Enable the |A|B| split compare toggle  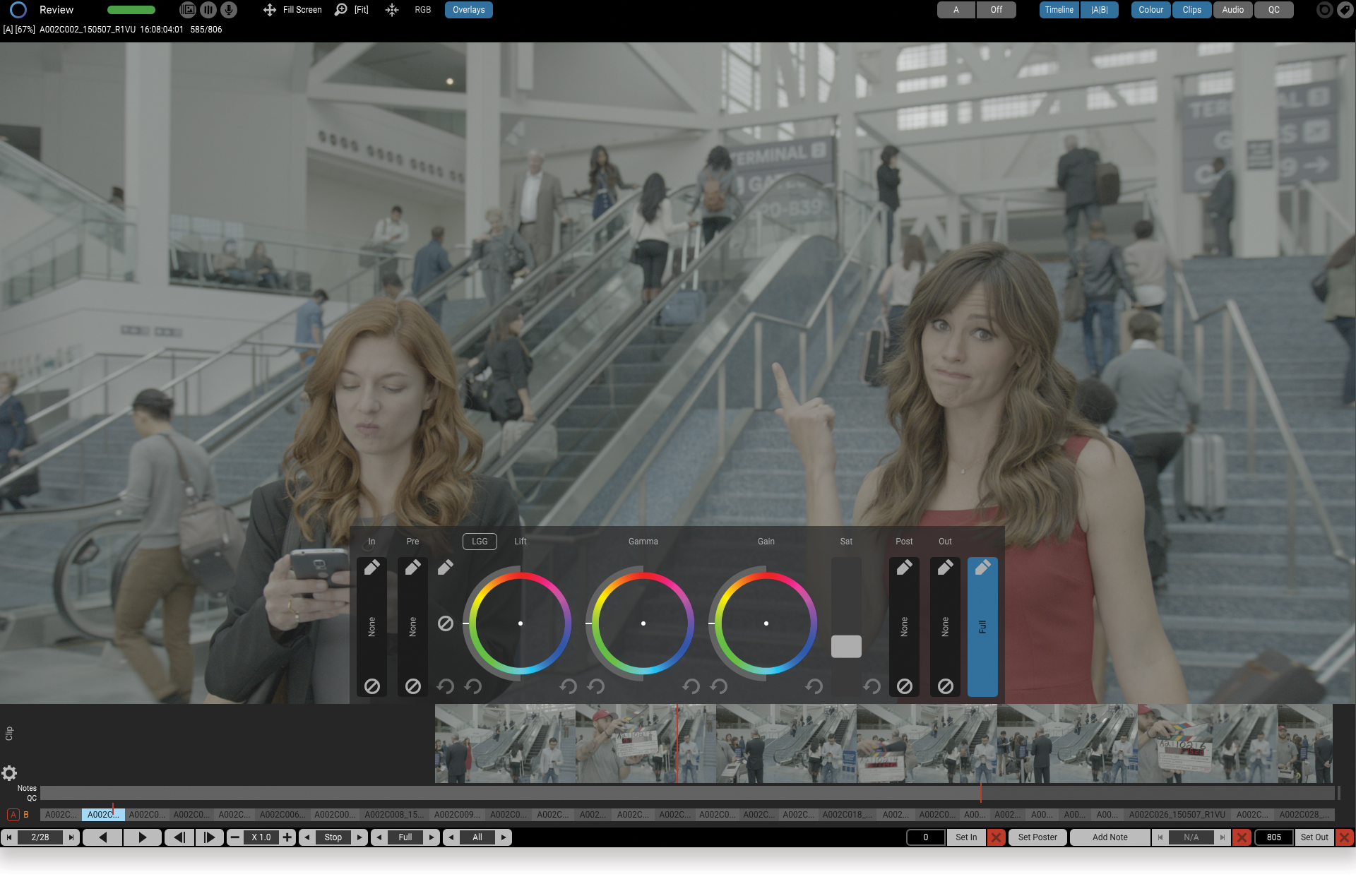click(x=1099, y=10)
